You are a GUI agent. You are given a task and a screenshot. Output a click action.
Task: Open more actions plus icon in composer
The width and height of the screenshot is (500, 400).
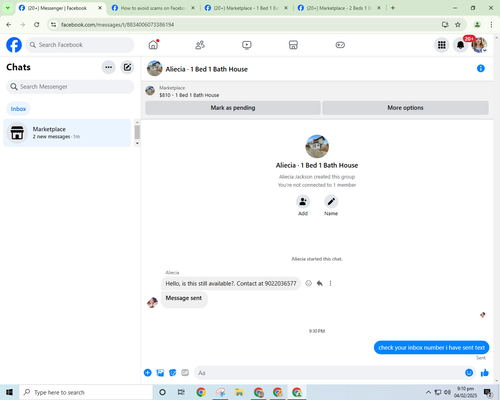[148, 373]
